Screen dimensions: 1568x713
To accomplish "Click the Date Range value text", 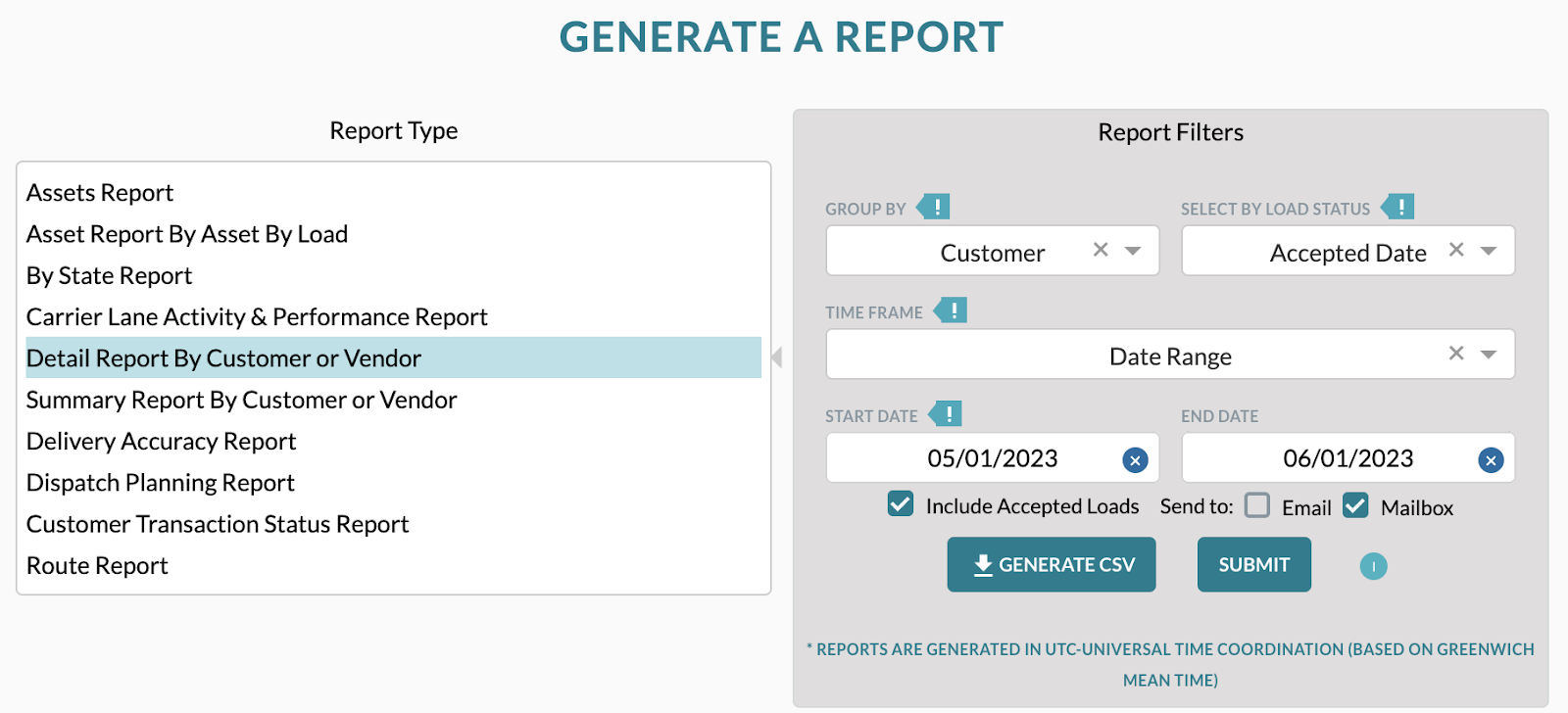I will 1170,356.
